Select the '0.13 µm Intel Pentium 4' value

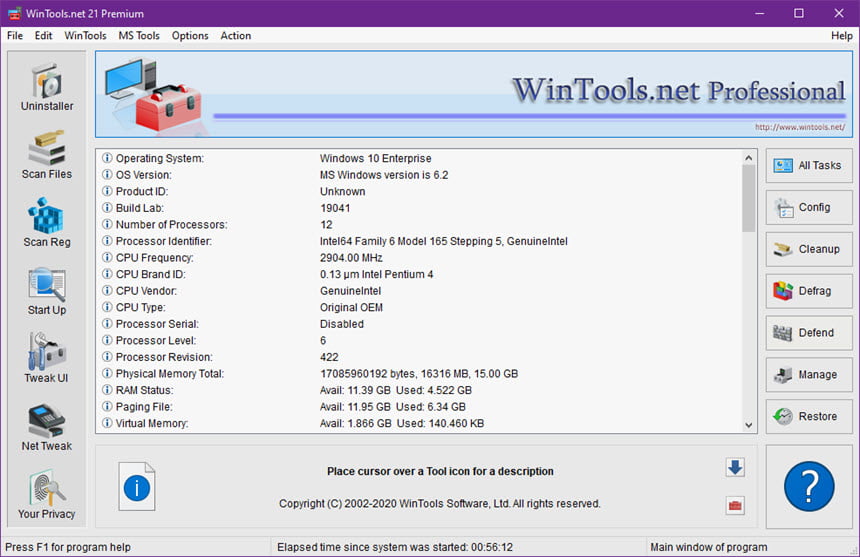[376, 274]
